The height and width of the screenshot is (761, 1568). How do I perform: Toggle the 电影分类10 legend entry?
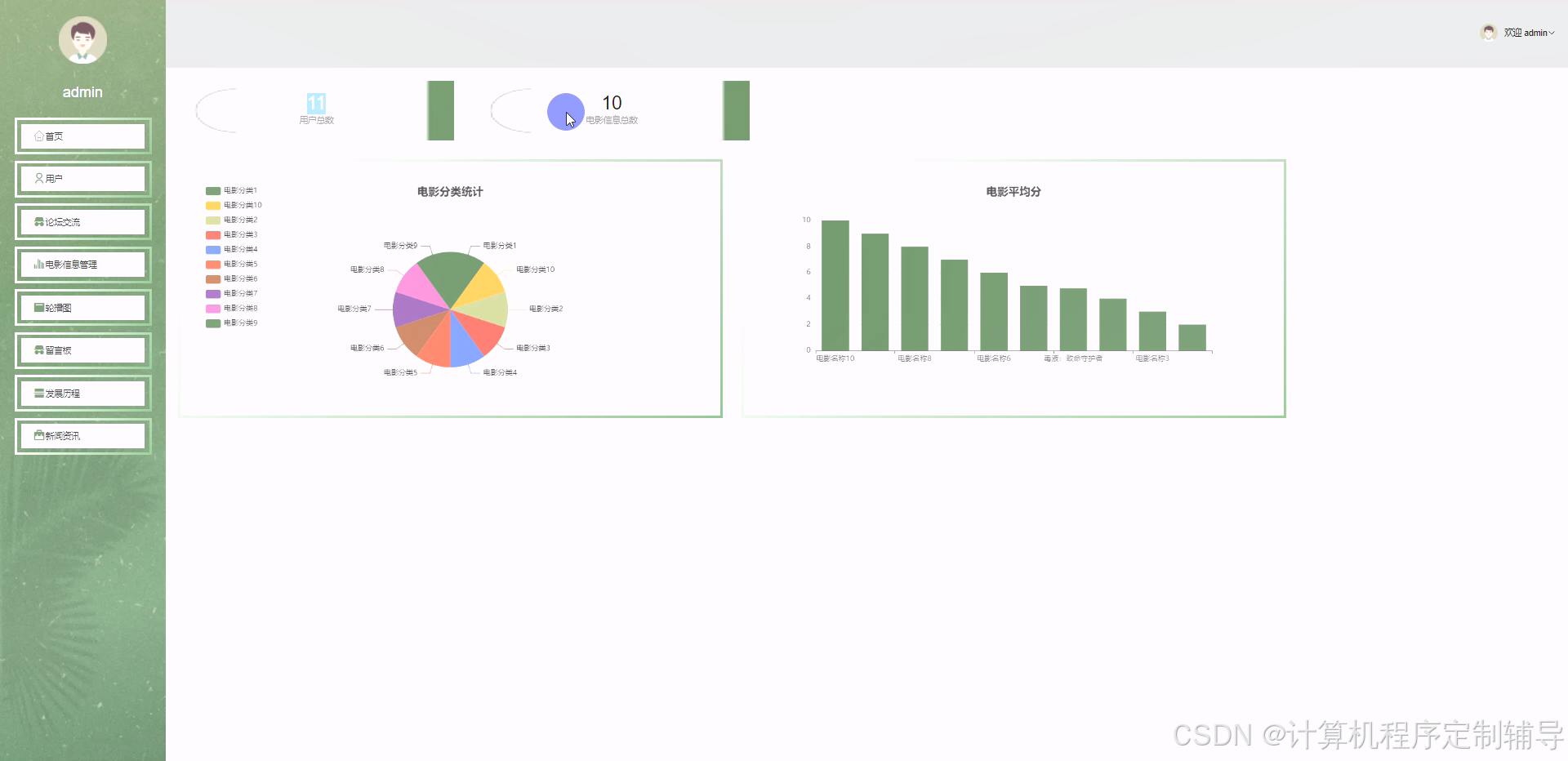point(234,205)
